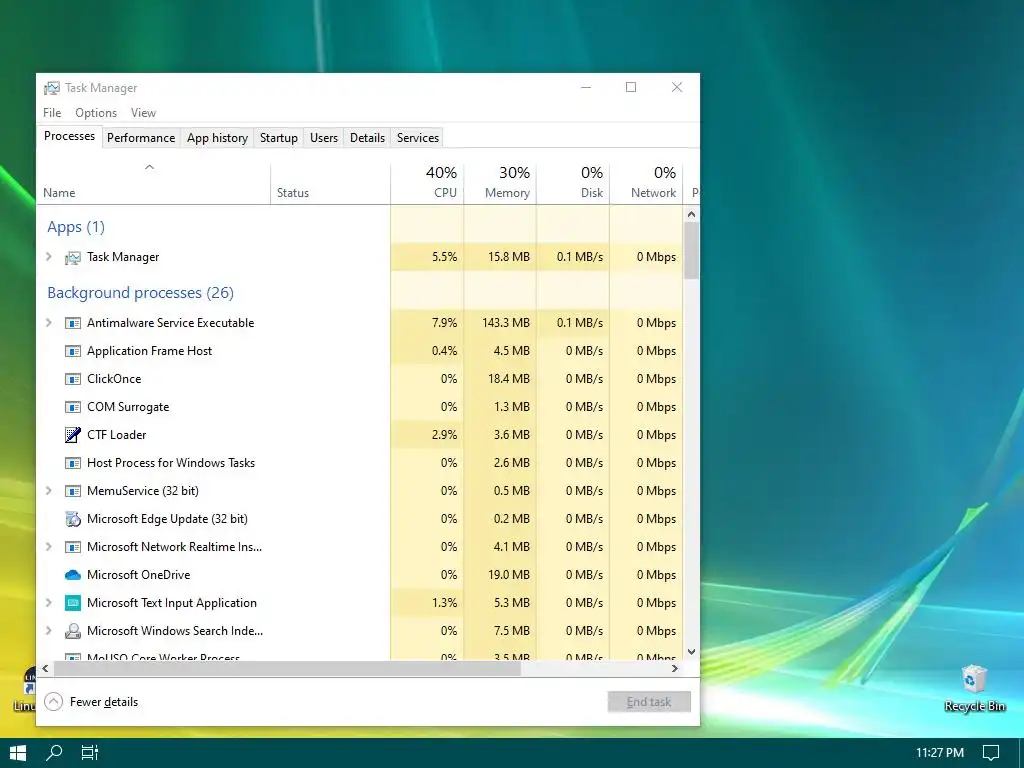This screenshot has width=1024, height=768.
Task: Open the notification center icon
Action: tap(991, 753)
